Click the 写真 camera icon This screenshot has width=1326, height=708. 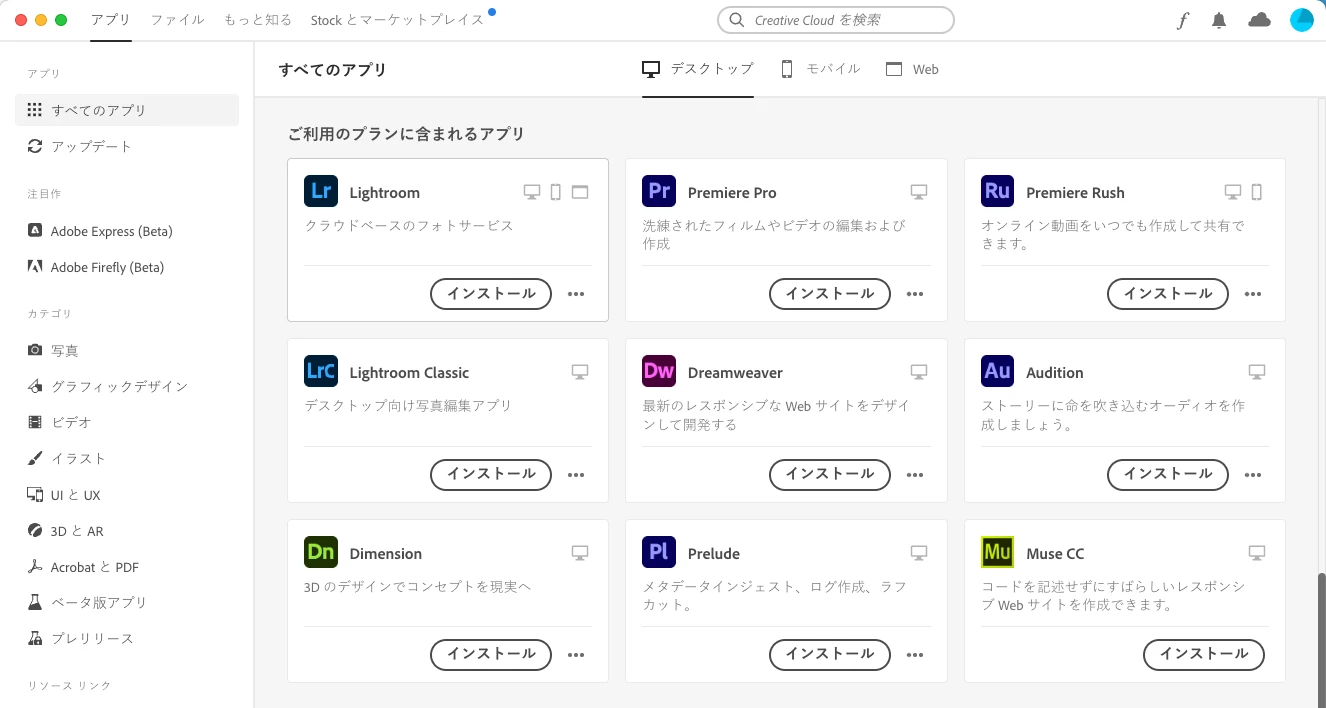click(35, 350)
